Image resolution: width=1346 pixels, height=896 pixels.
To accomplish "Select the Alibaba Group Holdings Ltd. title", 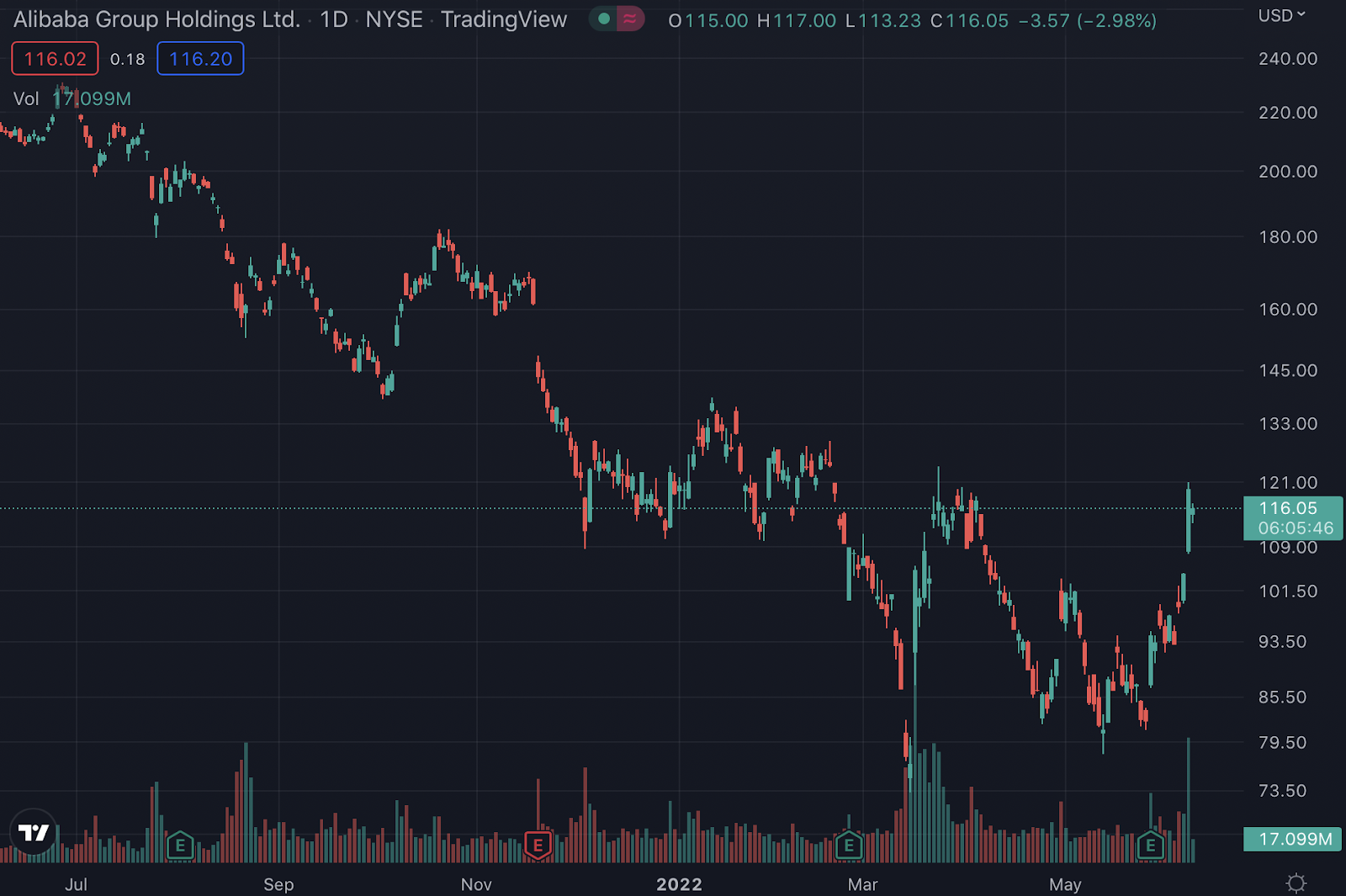I will point(156,19).
